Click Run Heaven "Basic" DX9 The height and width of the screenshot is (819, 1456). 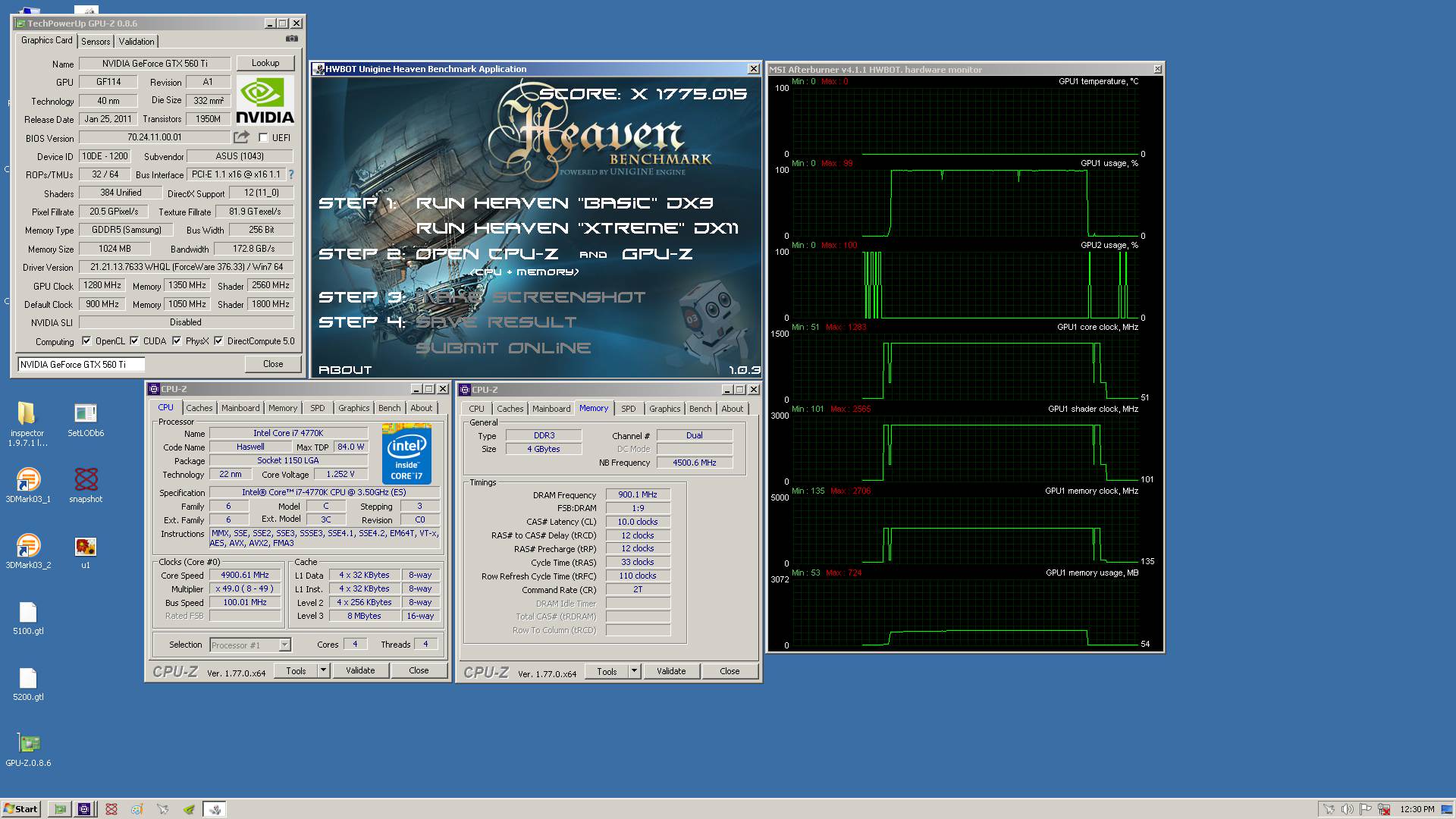(x=565, y=203)
